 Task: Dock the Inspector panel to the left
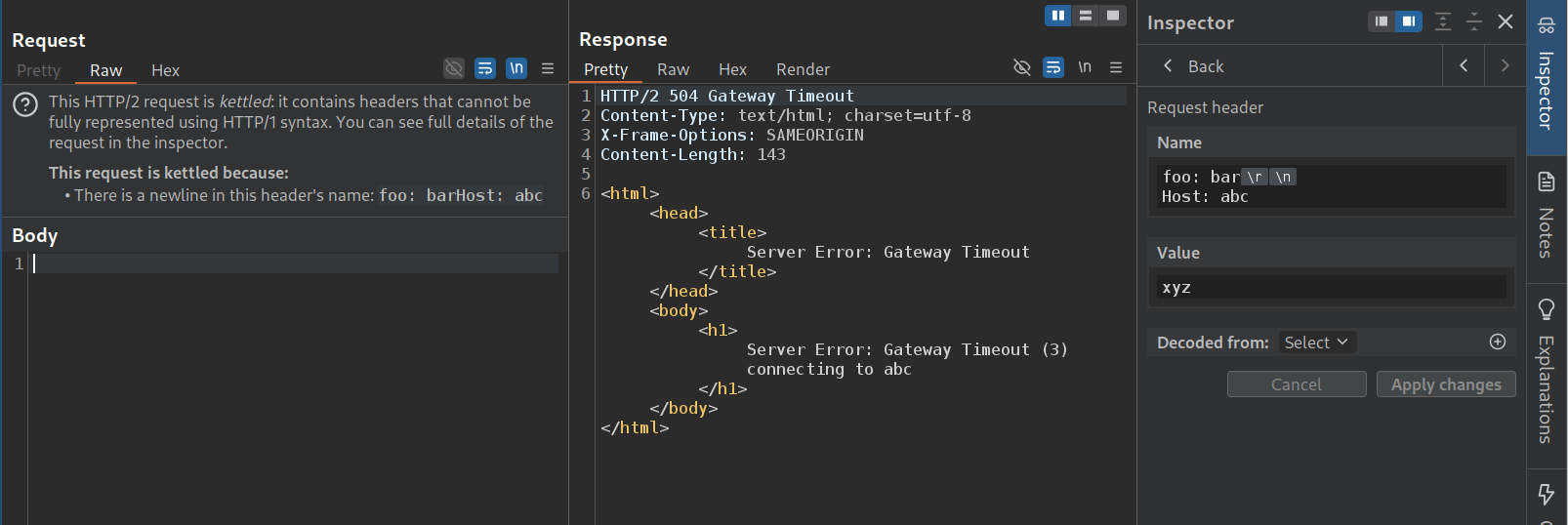1381,21
